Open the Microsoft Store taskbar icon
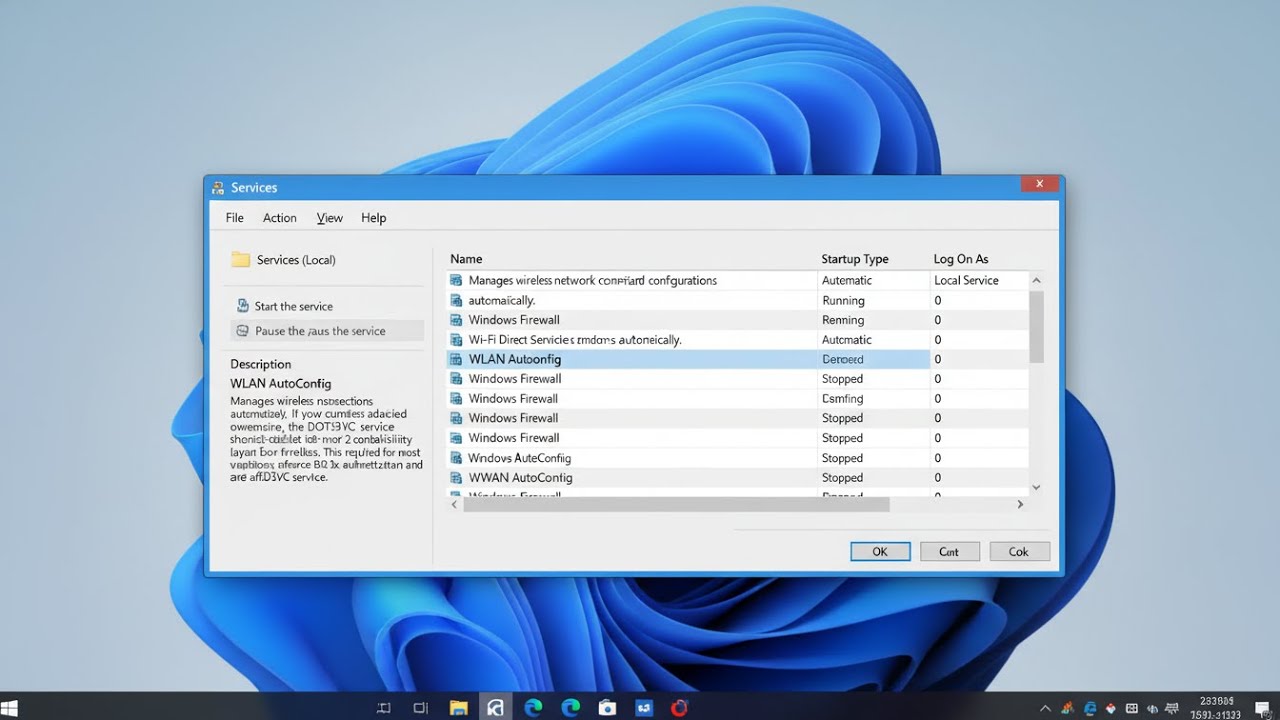1280x720 pixels. pyautogui.click(x=607, y=708)
